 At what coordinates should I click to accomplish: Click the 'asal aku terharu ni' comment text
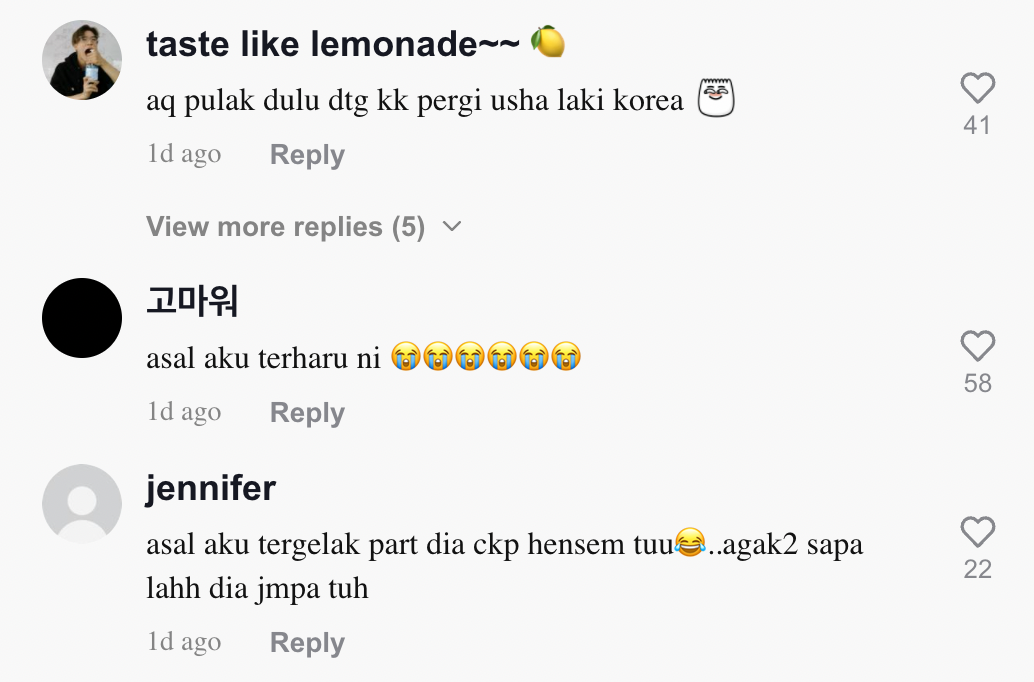[263, 358]
